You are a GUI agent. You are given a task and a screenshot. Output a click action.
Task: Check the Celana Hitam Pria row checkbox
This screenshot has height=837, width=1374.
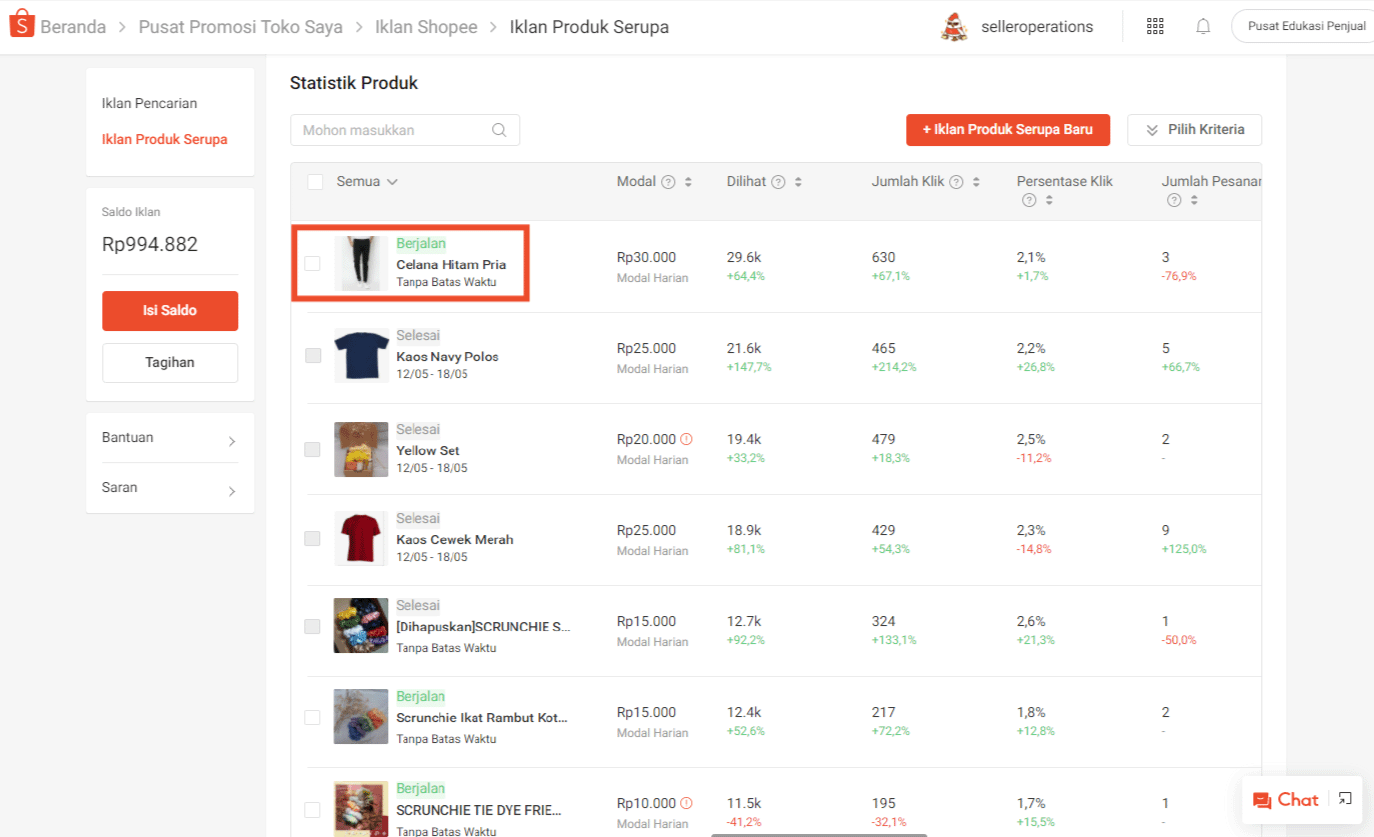tap(311, 263)
